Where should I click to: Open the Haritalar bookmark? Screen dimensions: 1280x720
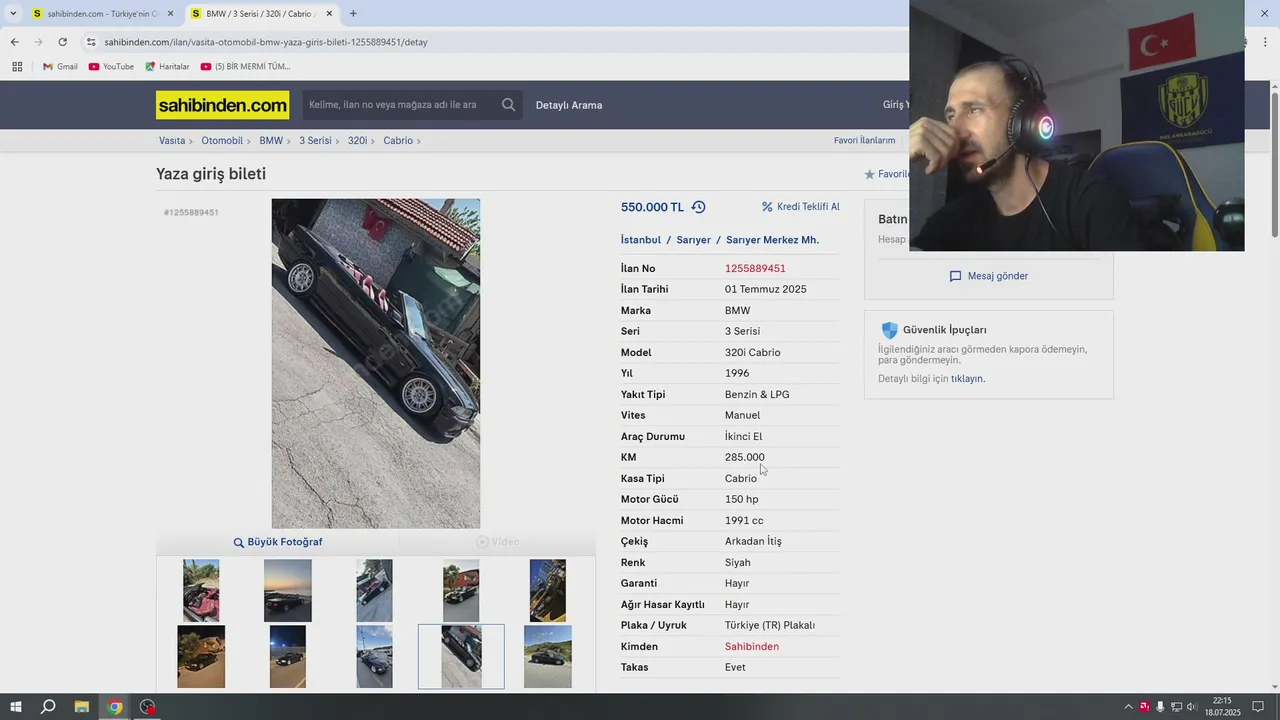pyautogui.click(x=167, y=67)
